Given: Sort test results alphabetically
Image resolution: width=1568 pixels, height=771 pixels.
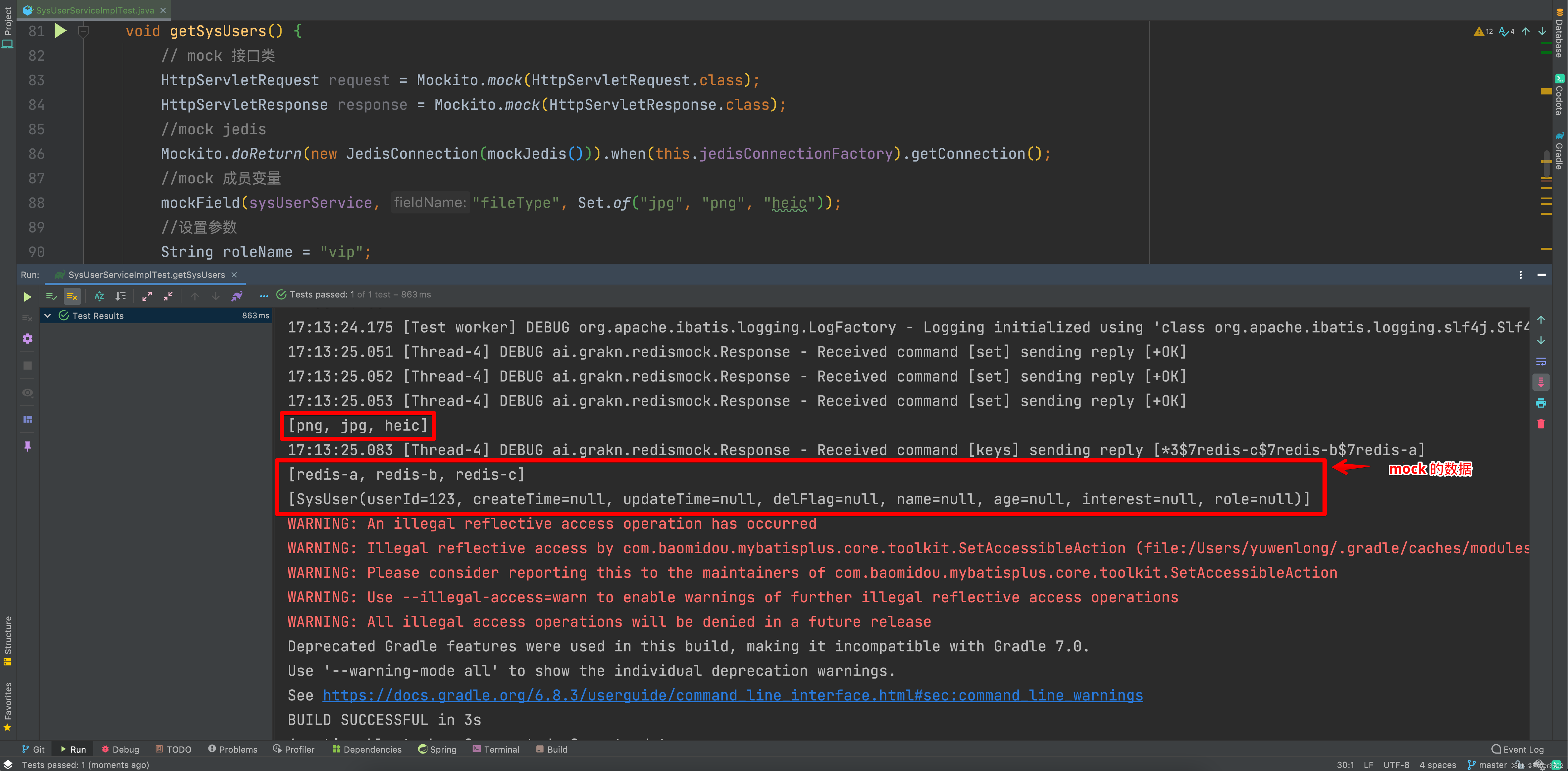Looking at the screenshot, I should tap(99, 296).
